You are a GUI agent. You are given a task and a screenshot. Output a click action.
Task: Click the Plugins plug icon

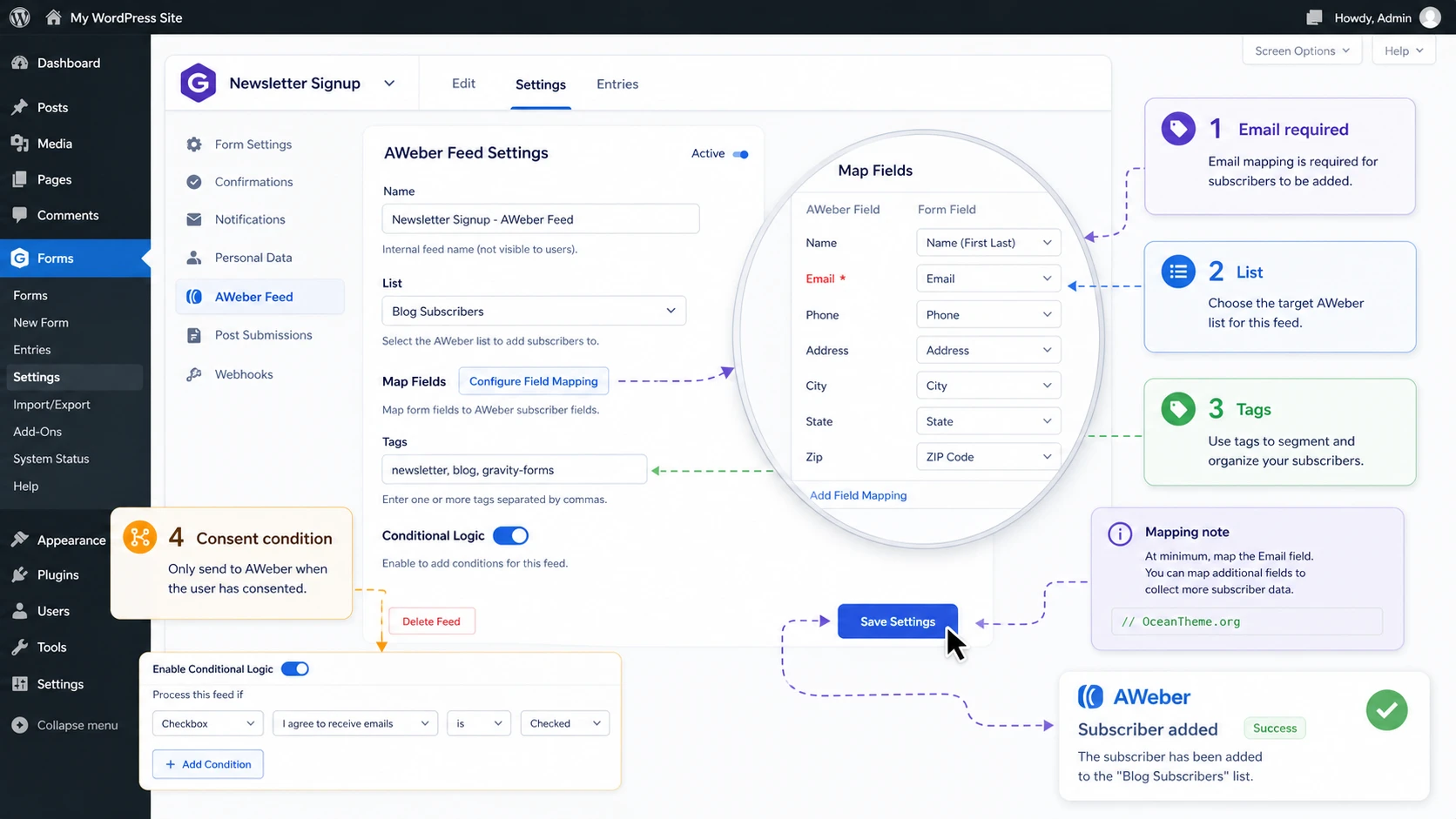click(x=20, y=574)
